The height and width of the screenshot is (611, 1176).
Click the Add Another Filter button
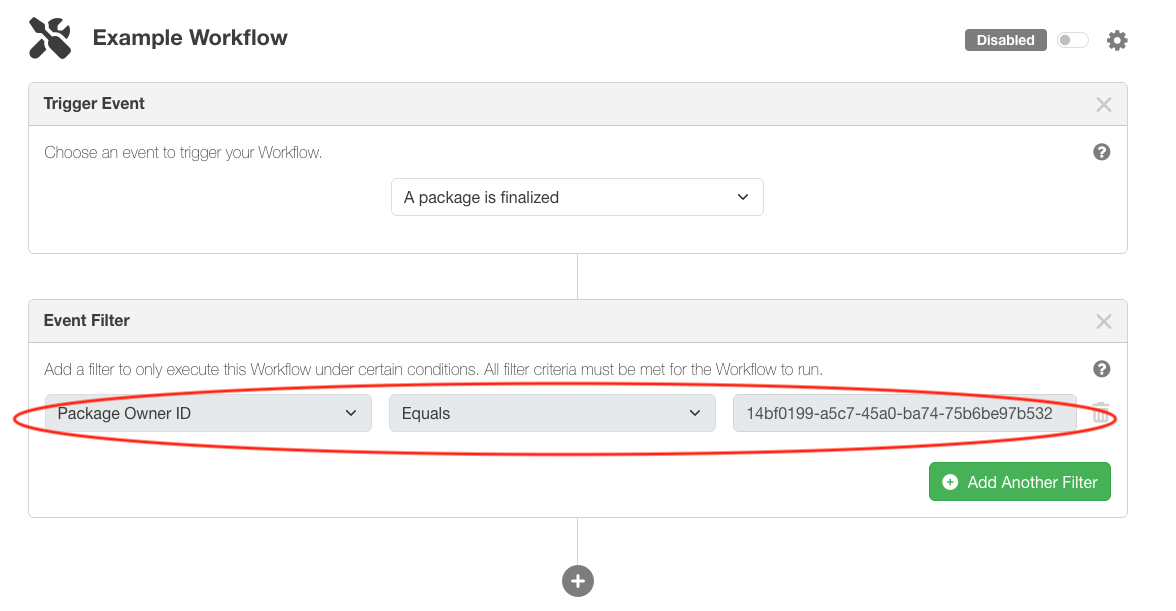pyautogui.click(x=1019, y=482)
